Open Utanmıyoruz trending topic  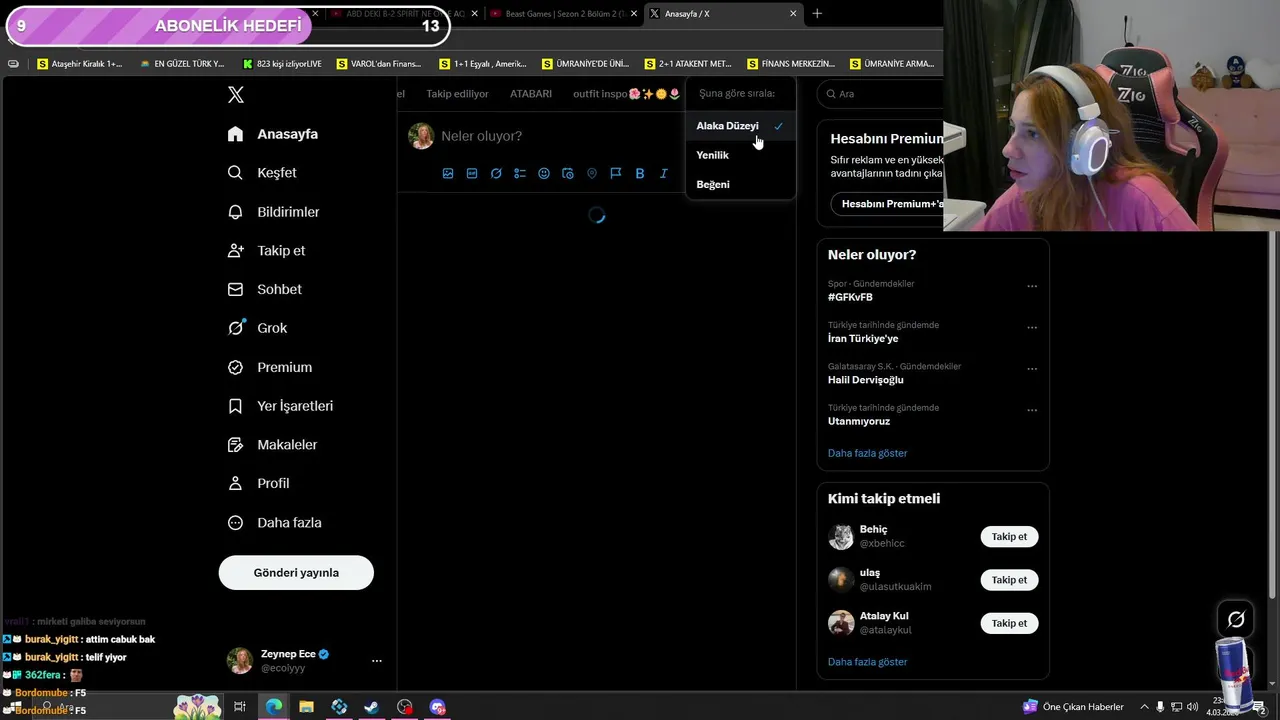[858, 421]
